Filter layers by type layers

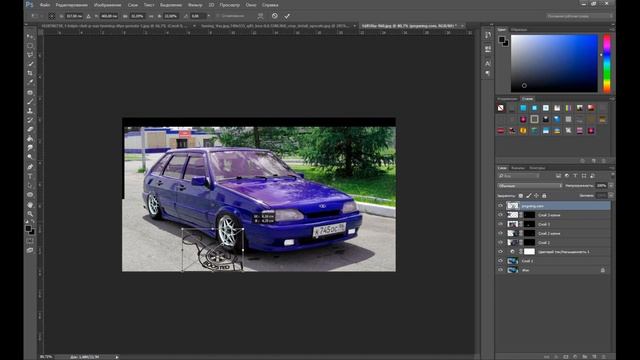(575, 176)
